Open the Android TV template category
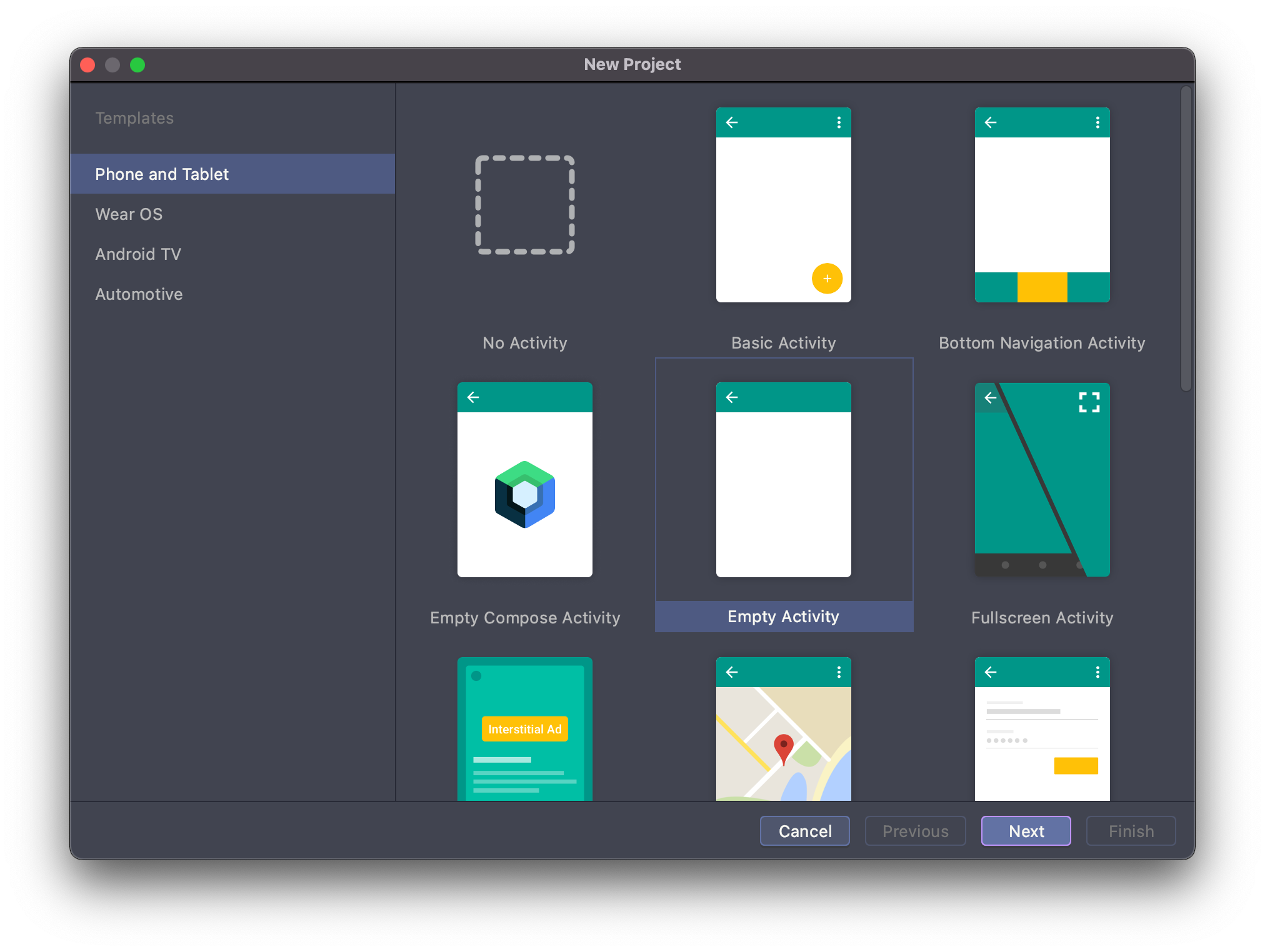The width and height of the screenshot is (1265, 952). click(x=138, y=254)
